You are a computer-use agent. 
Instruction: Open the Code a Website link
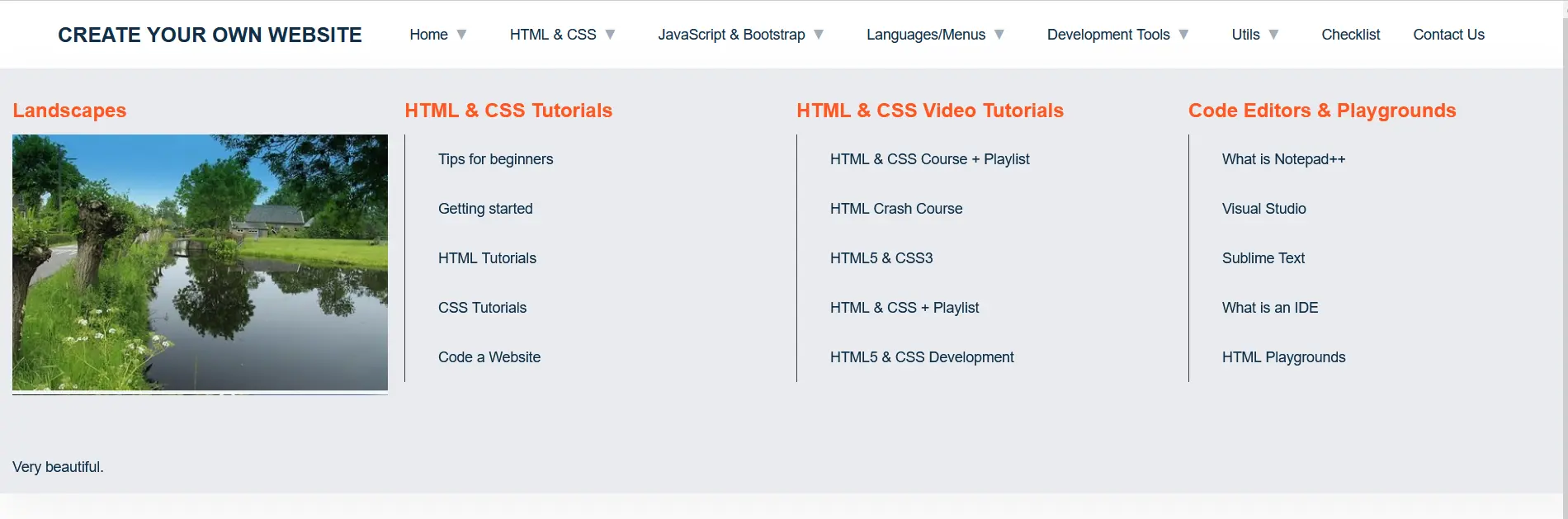pos(489,357)
